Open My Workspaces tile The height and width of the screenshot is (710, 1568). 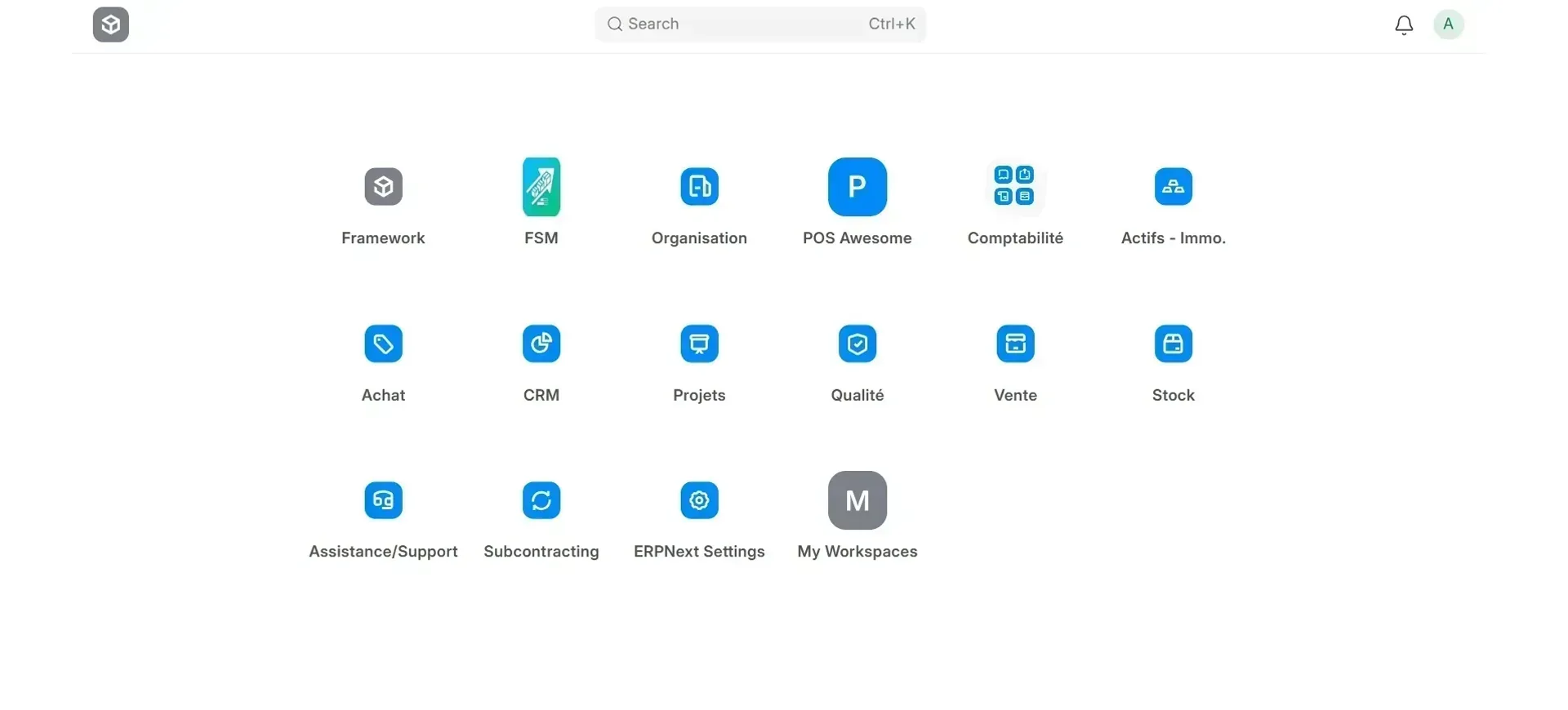pos(857,500)
